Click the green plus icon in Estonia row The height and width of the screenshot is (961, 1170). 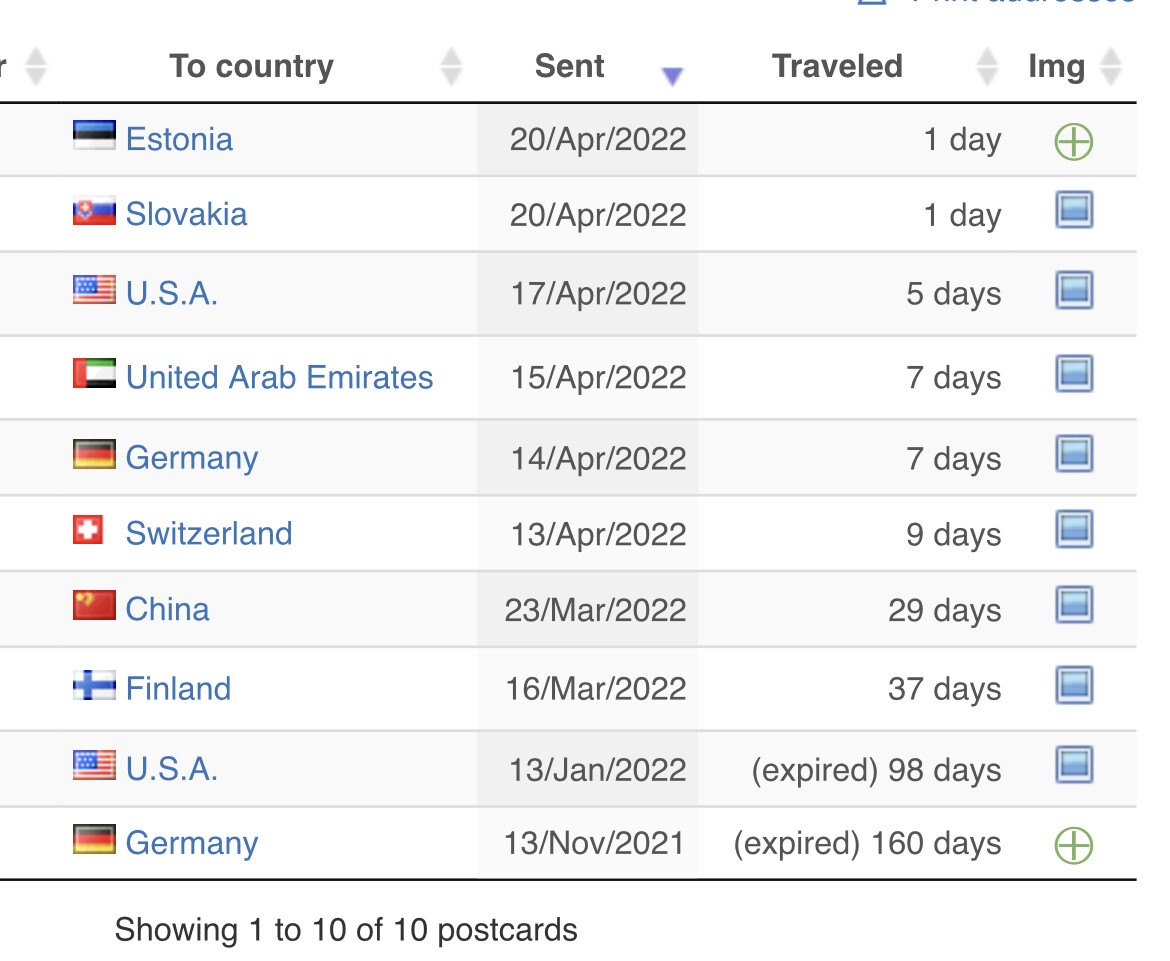click(1074, 141)
